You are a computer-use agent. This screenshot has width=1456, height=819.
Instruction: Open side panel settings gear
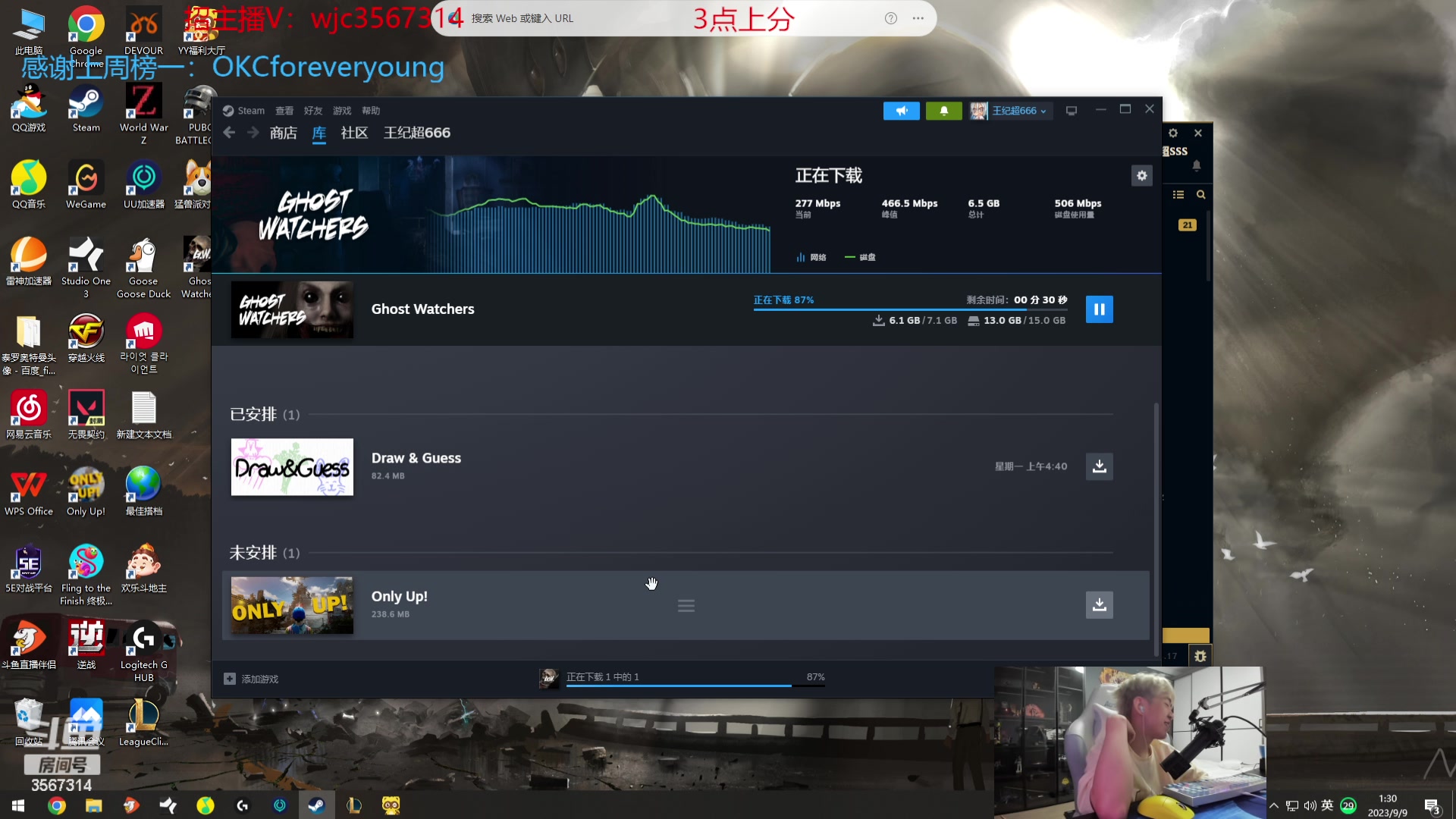tap(1173, 133)
